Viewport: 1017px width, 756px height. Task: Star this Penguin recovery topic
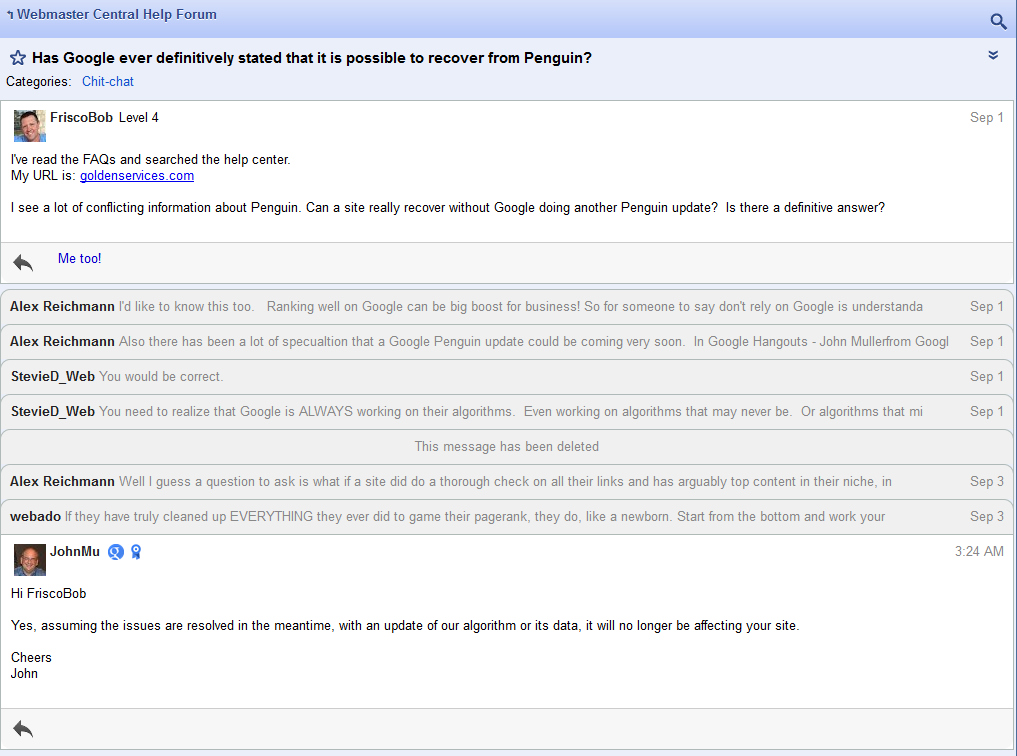click(x=17, y=58)
